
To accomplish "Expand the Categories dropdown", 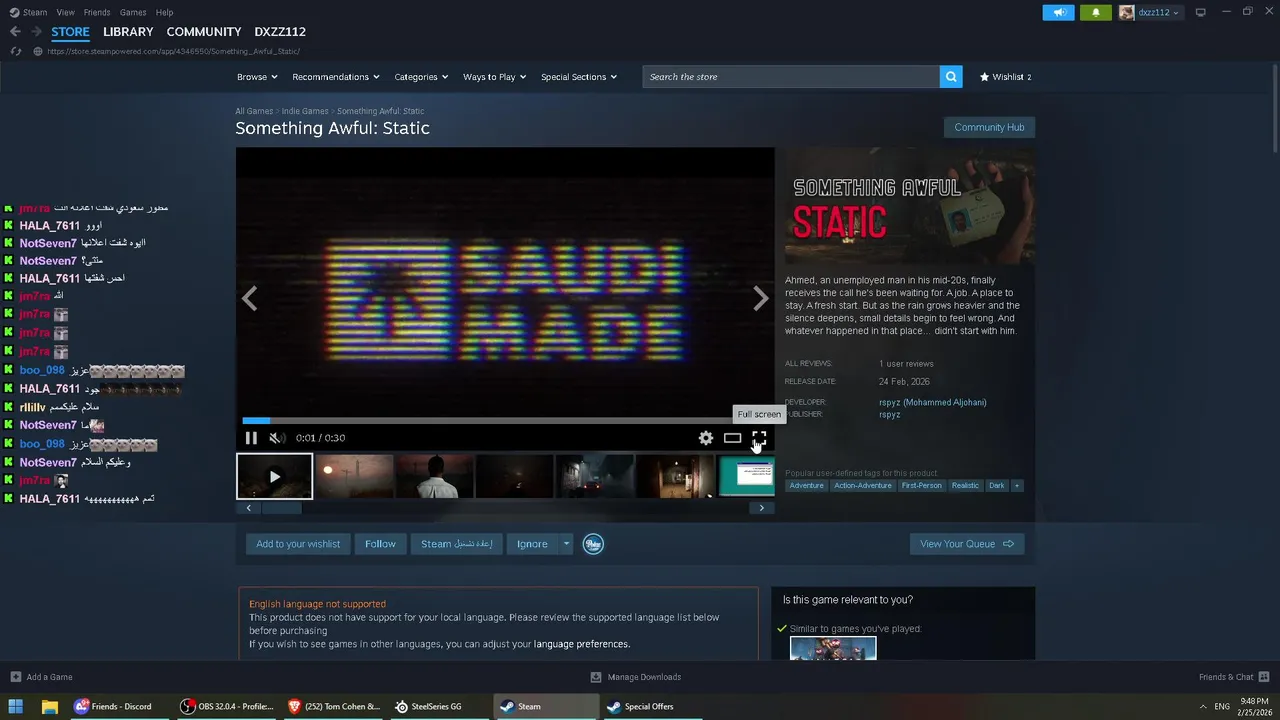I will click(x=421, y=77).
